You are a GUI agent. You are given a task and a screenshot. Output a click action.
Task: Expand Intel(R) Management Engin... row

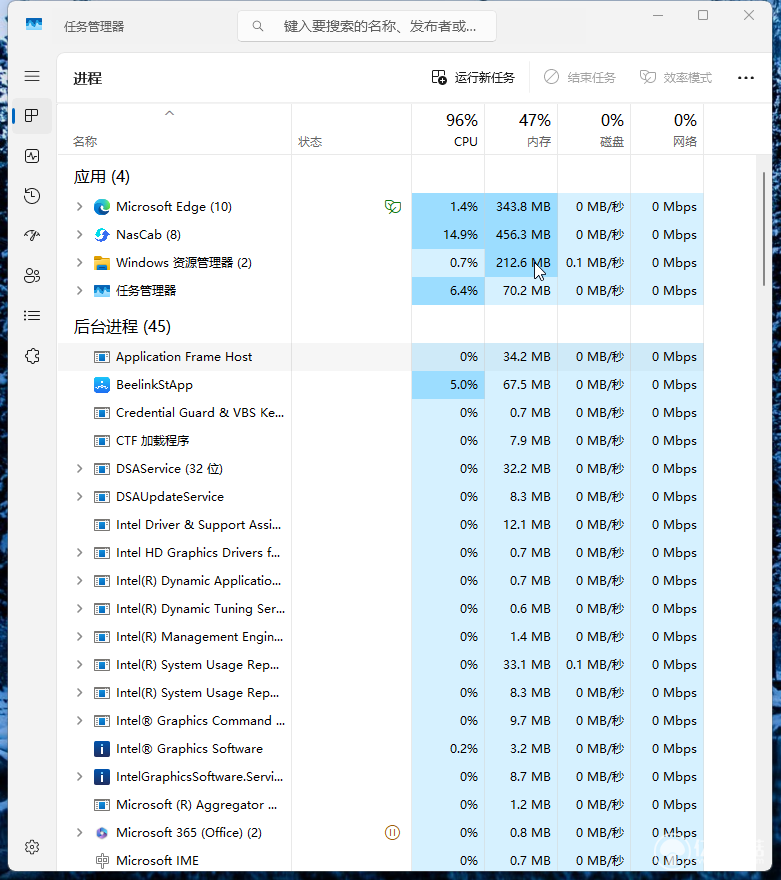[80, 637]
